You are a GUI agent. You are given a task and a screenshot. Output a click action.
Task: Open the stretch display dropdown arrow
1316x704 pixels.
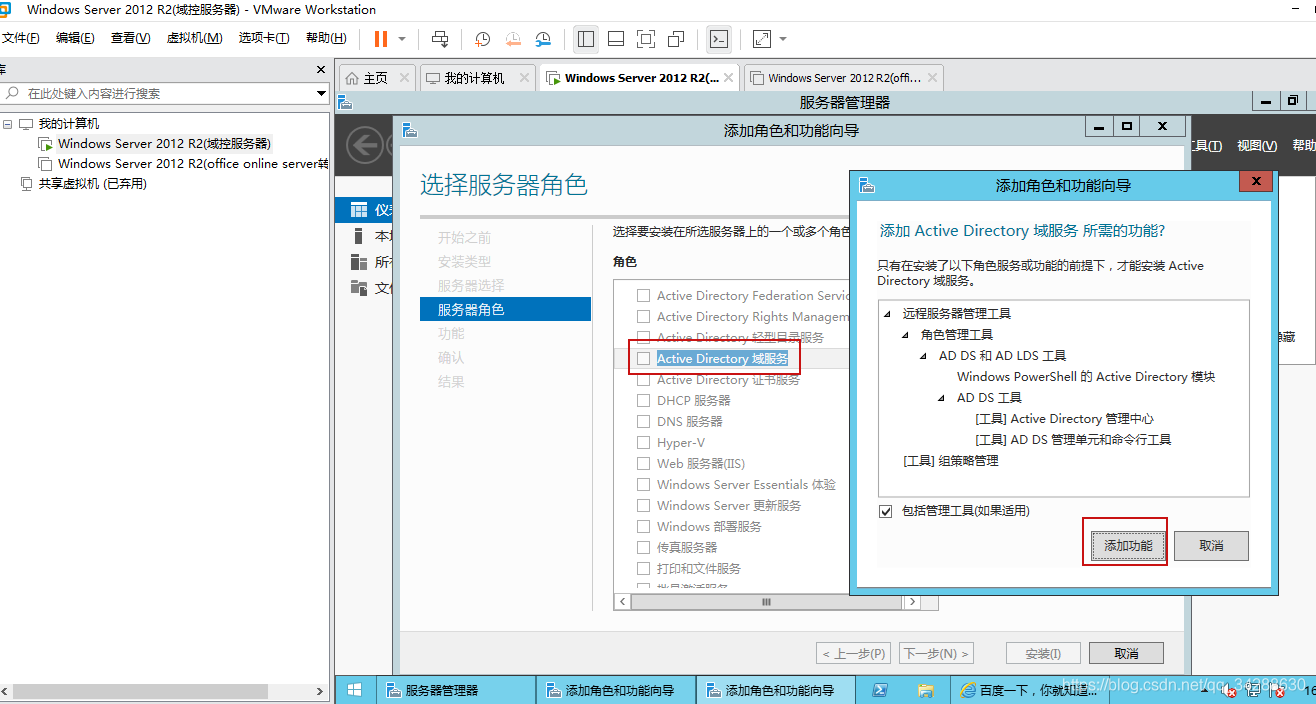783,39
